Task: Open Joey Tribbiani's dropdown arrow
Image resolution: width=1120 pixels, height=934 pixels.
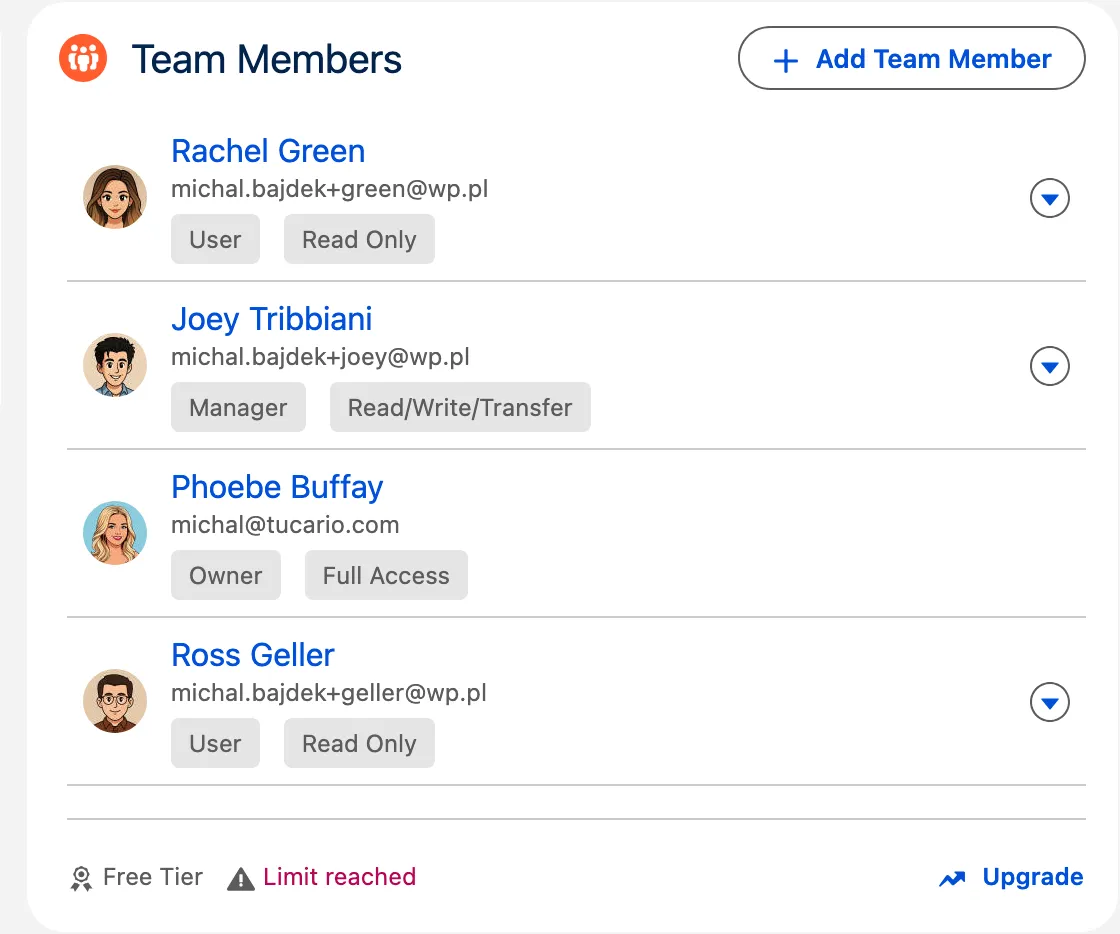Action: (1049, 367)
